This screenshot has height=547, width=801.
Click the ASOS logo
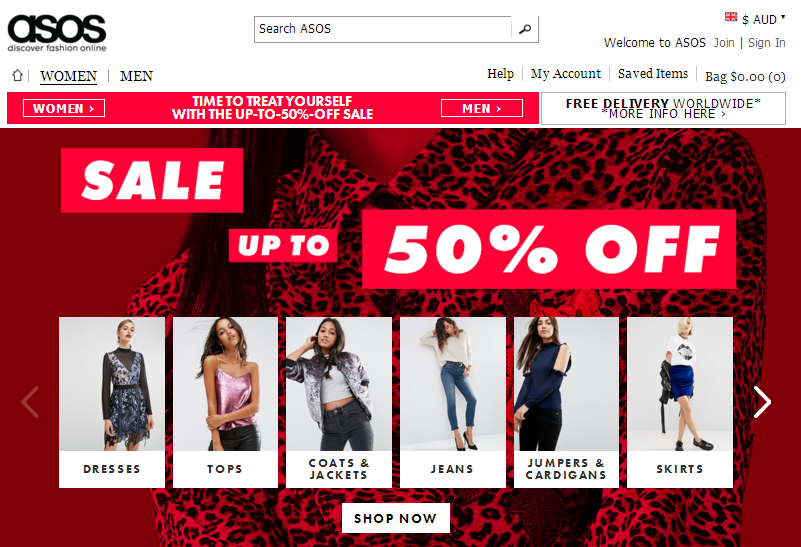pyautogui.click(x=57, y=33)
